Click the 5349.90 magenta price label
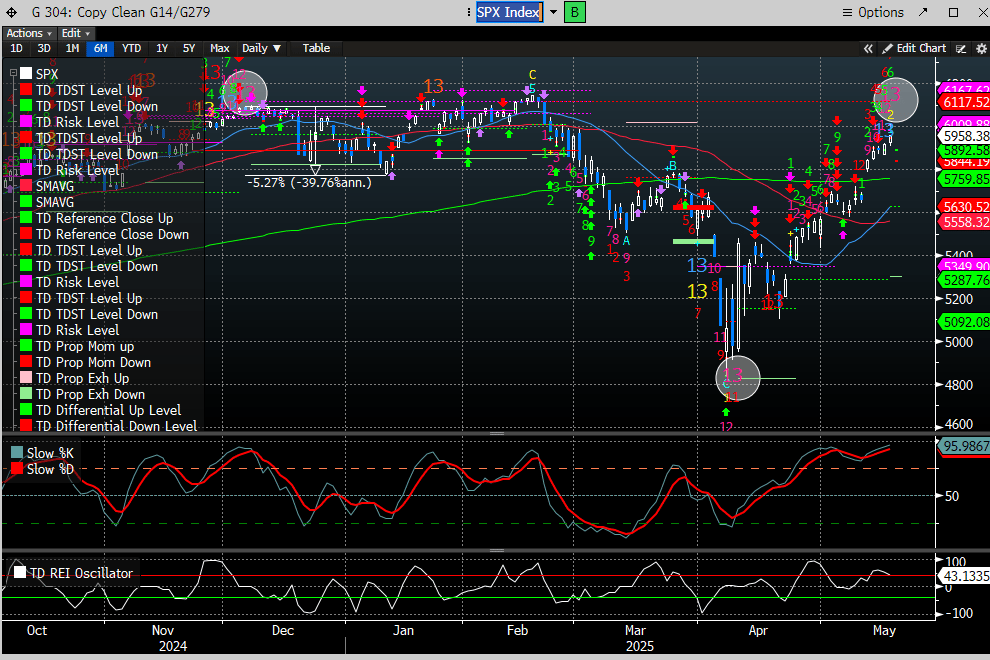 (x=965, y=265)
